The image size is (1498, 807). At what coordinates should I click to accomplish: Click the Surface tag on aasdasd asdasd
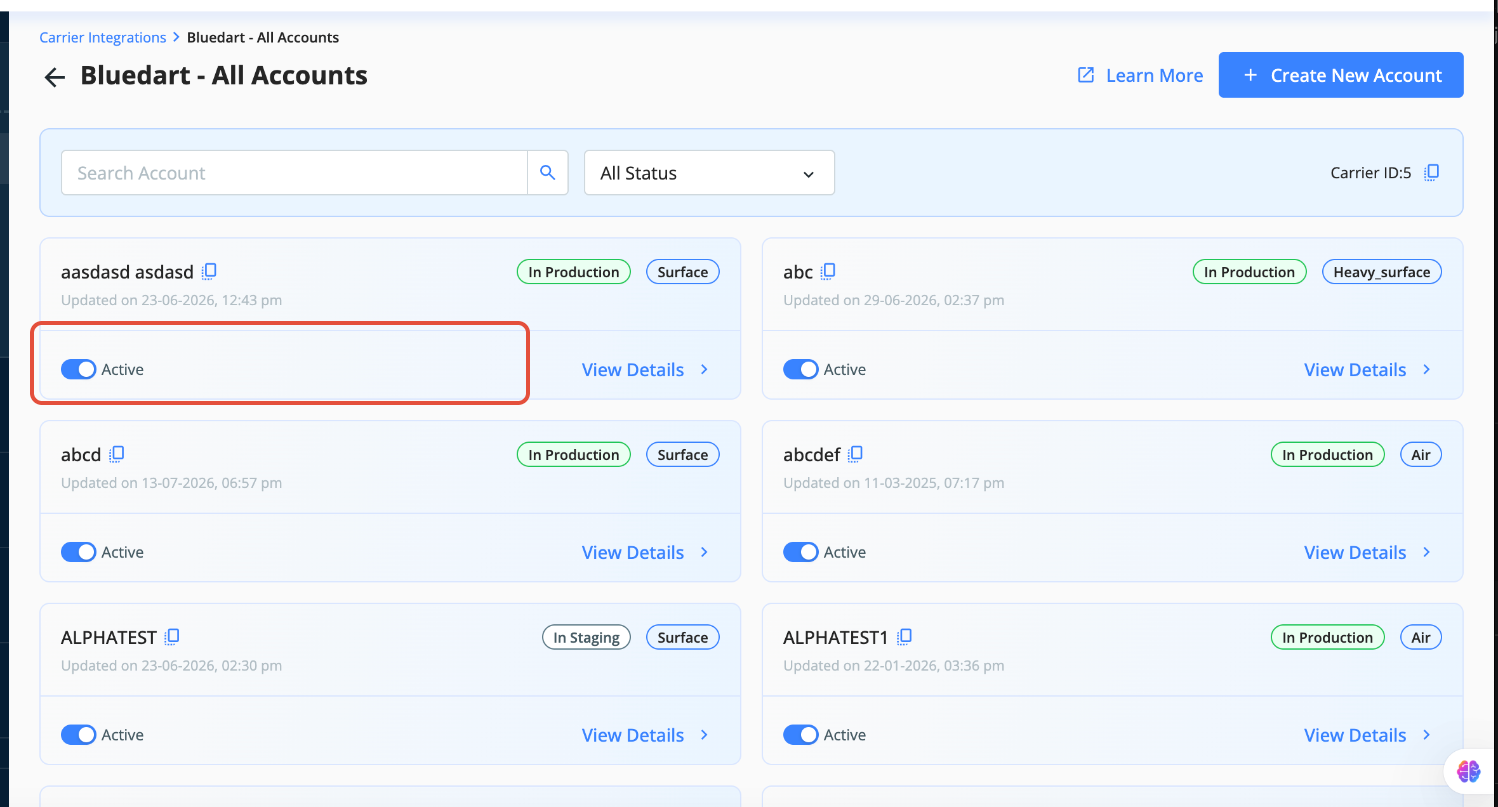[683, 272]
